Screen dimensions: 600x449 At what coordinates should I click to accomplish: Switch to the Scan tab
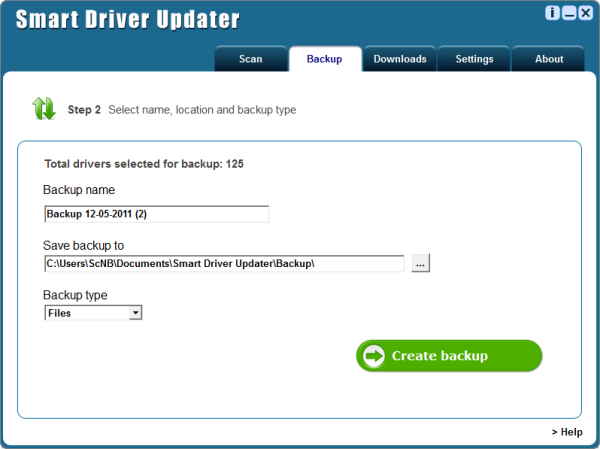pos(251,59)
